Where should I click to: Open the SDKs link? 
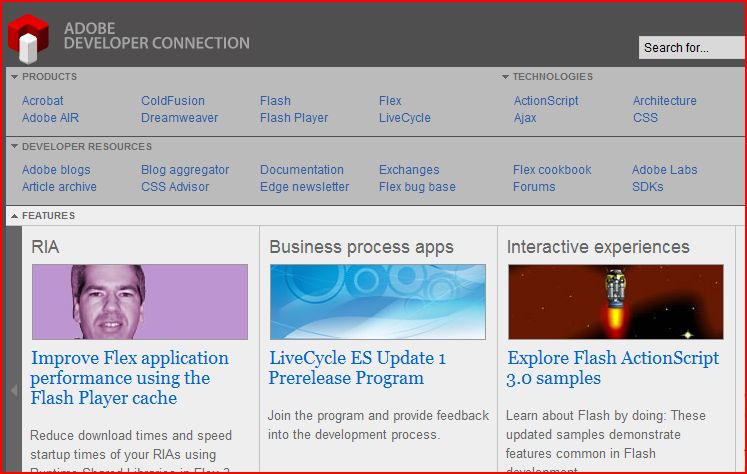(647, 187)
